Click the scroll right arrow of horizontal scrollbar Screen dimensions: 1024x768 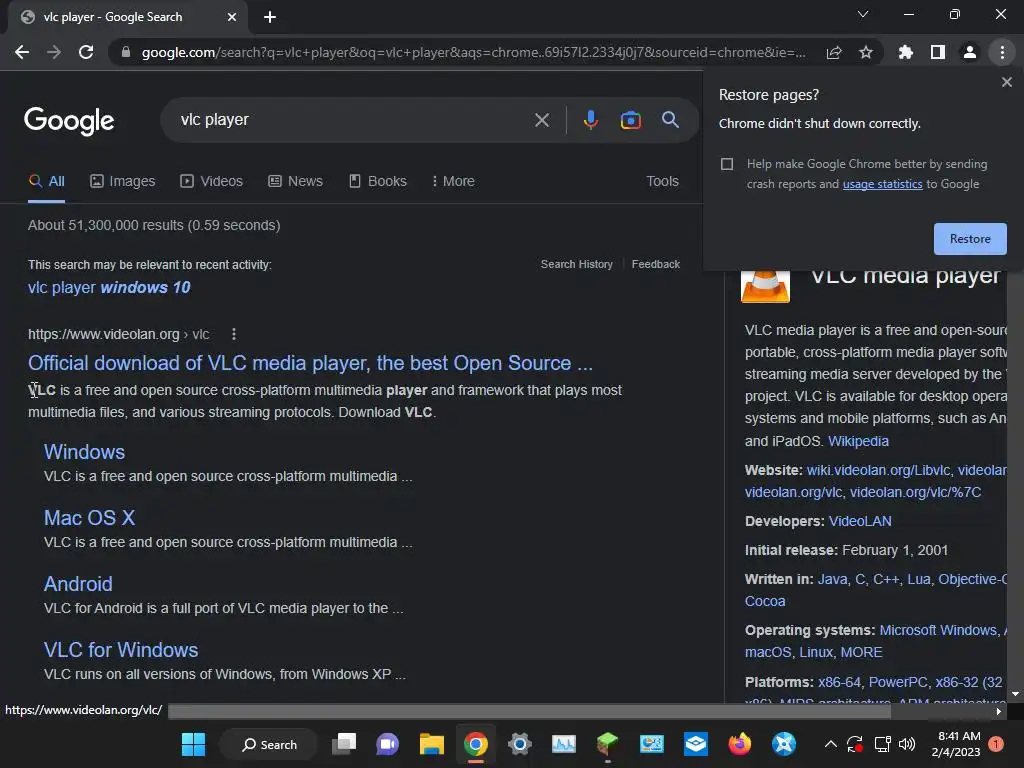(x=999, y=712)
